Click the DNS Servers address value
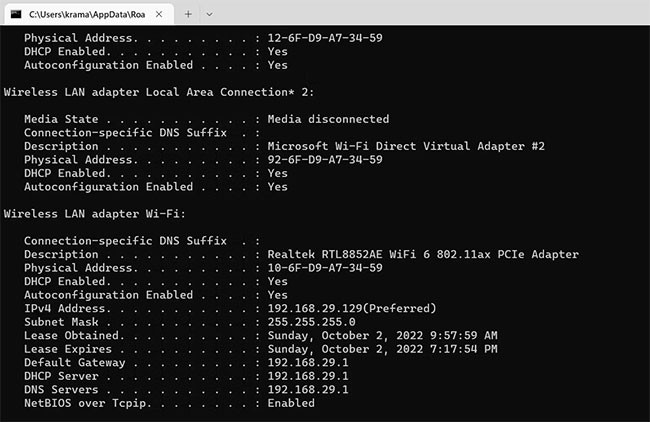 (x=308, y=389)
